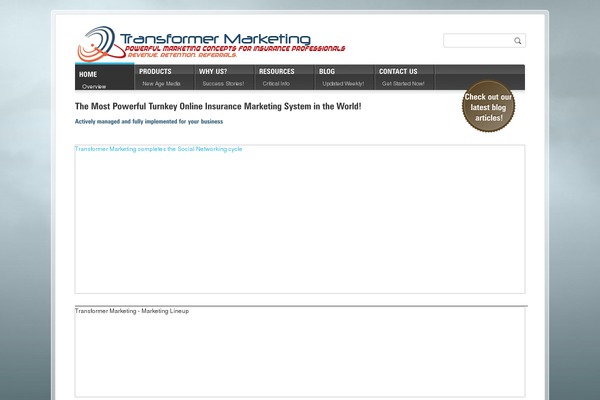
Task: Click the Transformer Marketing logo
Action: [211, 43]
